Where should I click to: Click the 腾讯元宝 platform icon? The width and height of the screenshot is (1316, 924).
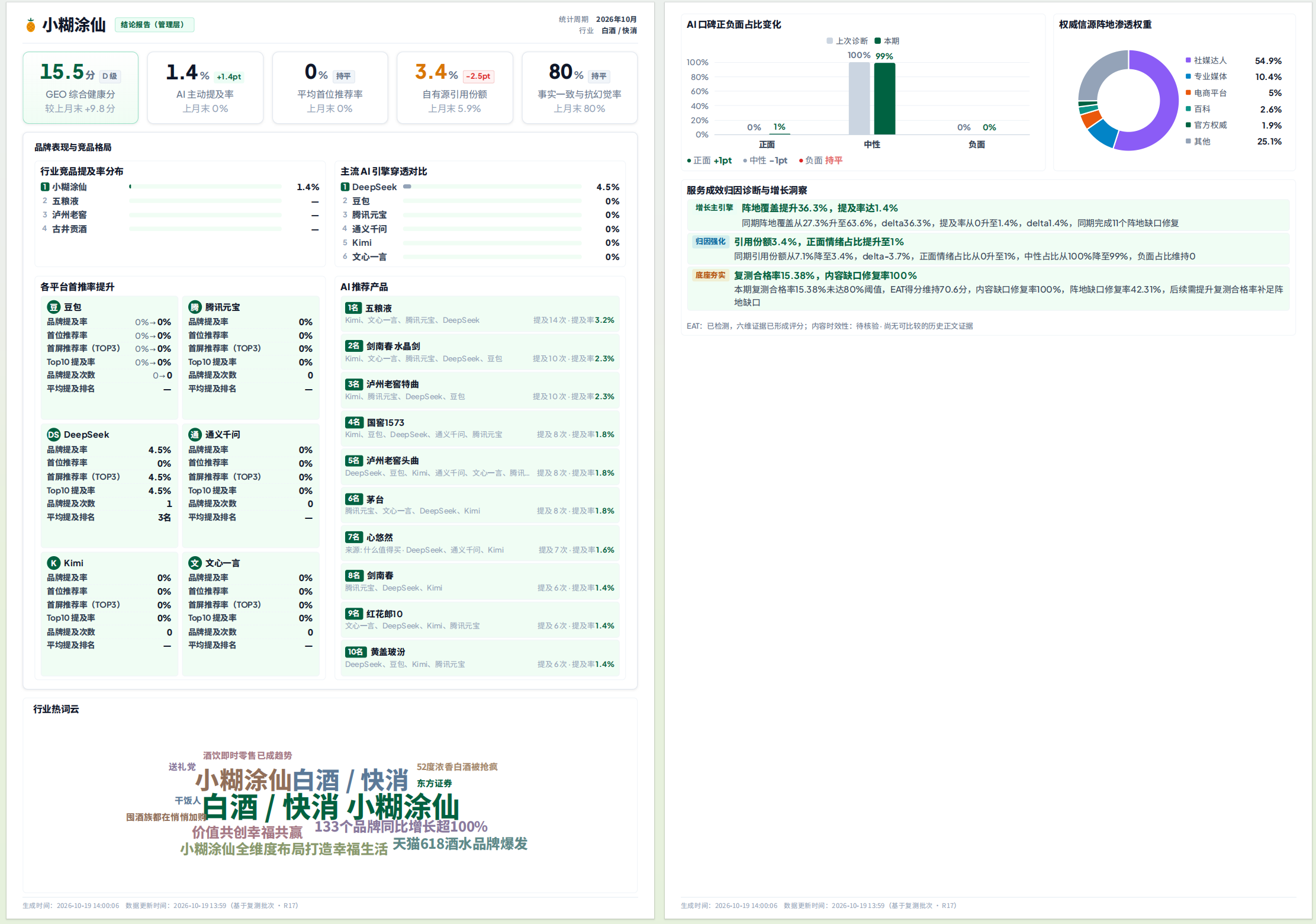(x=195, y=307)
